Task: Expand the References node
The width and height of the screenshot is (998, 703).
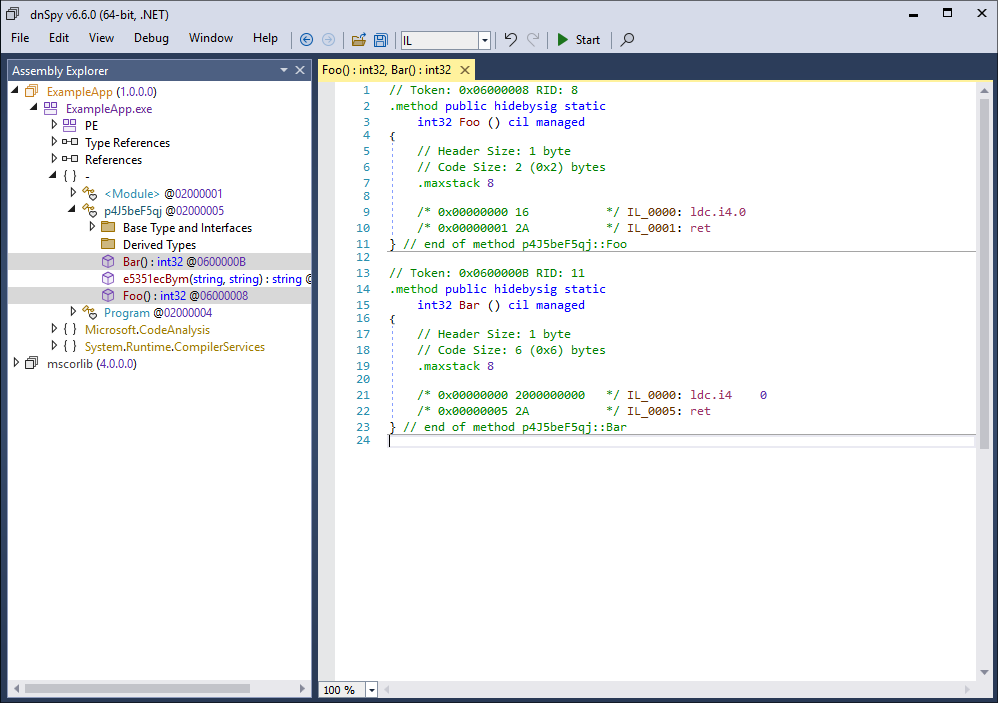Action: [x=54, y=158]
